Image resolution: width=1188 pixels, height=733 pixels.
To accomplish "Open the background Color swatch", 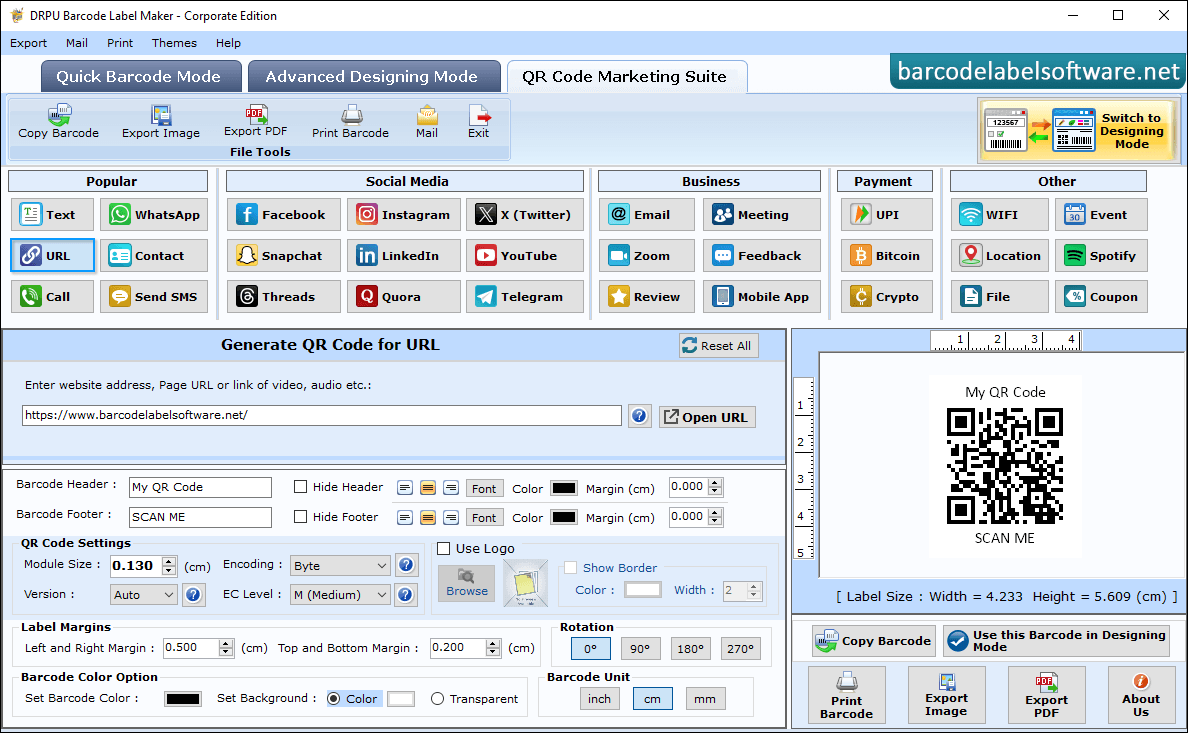I will pos(401,699).
